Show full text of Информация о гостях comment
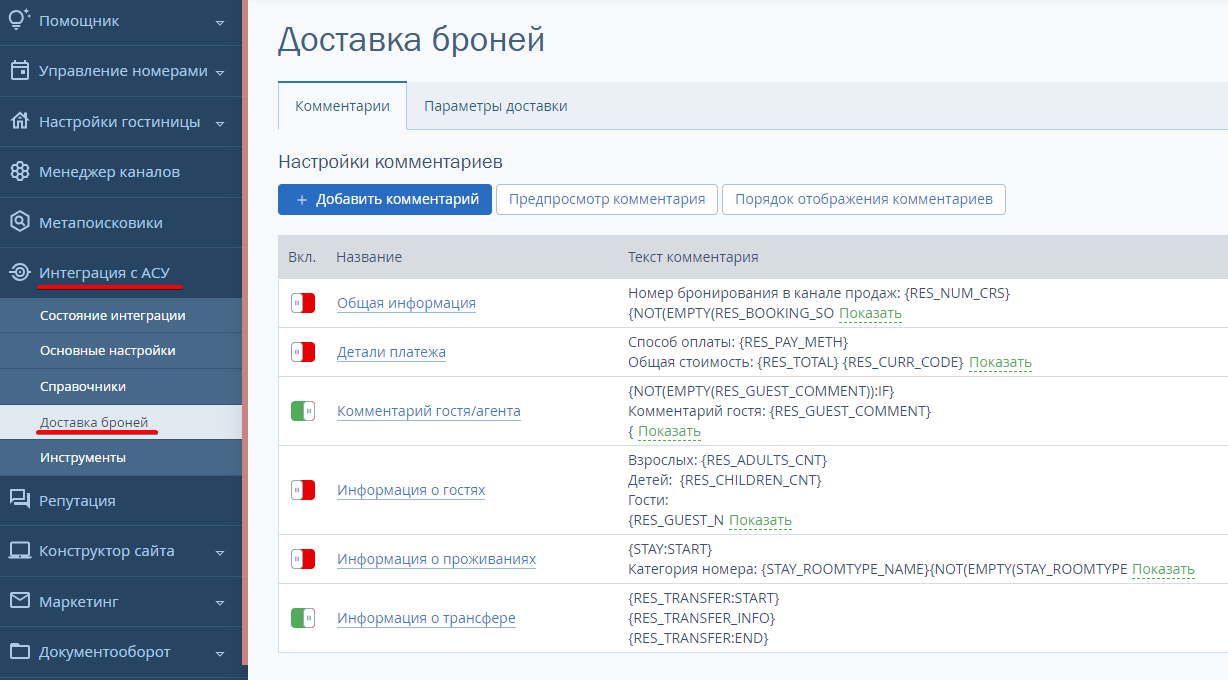This screenshot has width=1228, height=680. 760,521
